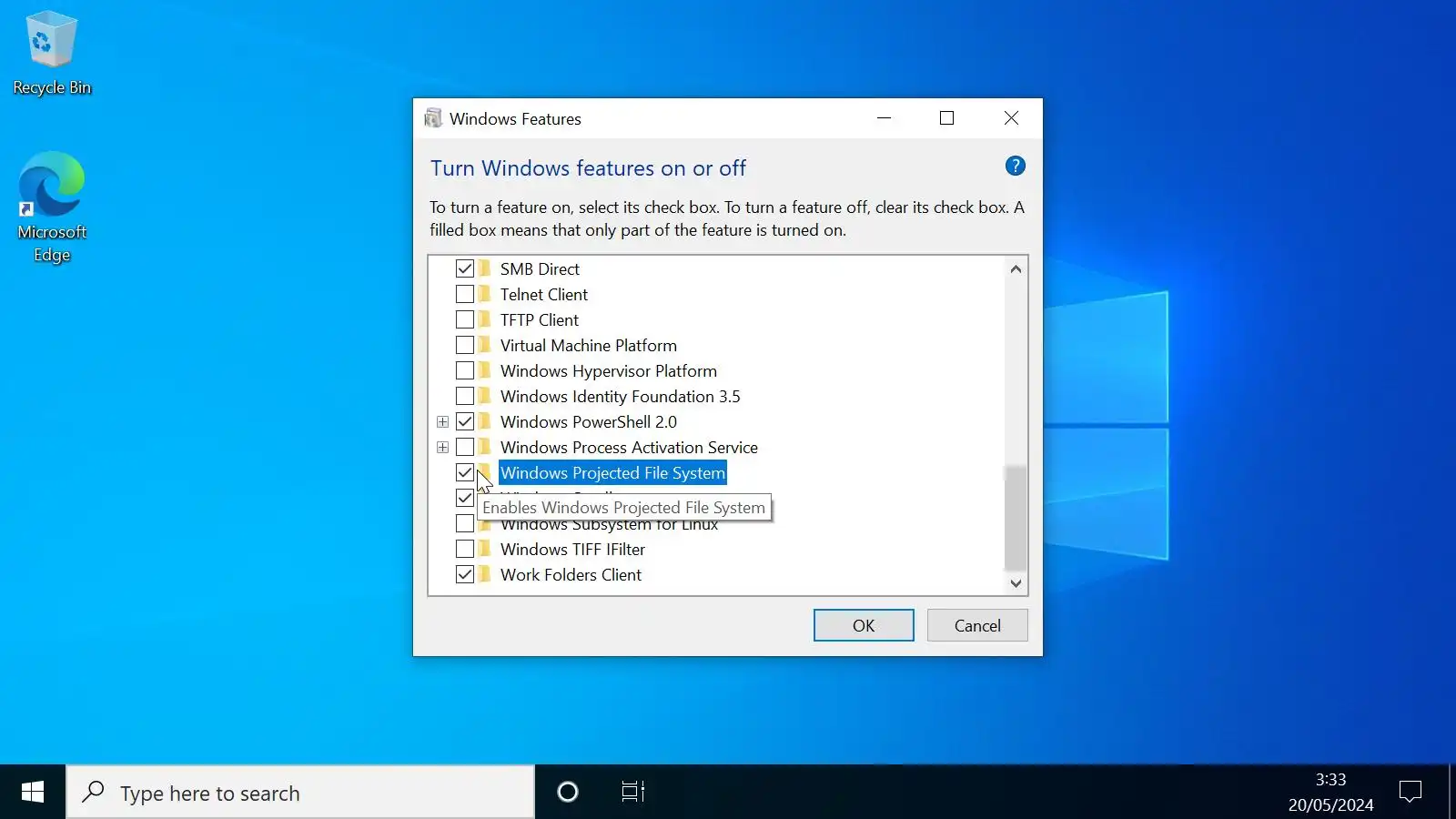Viewport: 1456px width, 819px height.
Task: Click the Show desktop strip on taskbar
Action: pyautogui.click(x=1452, y=792)
